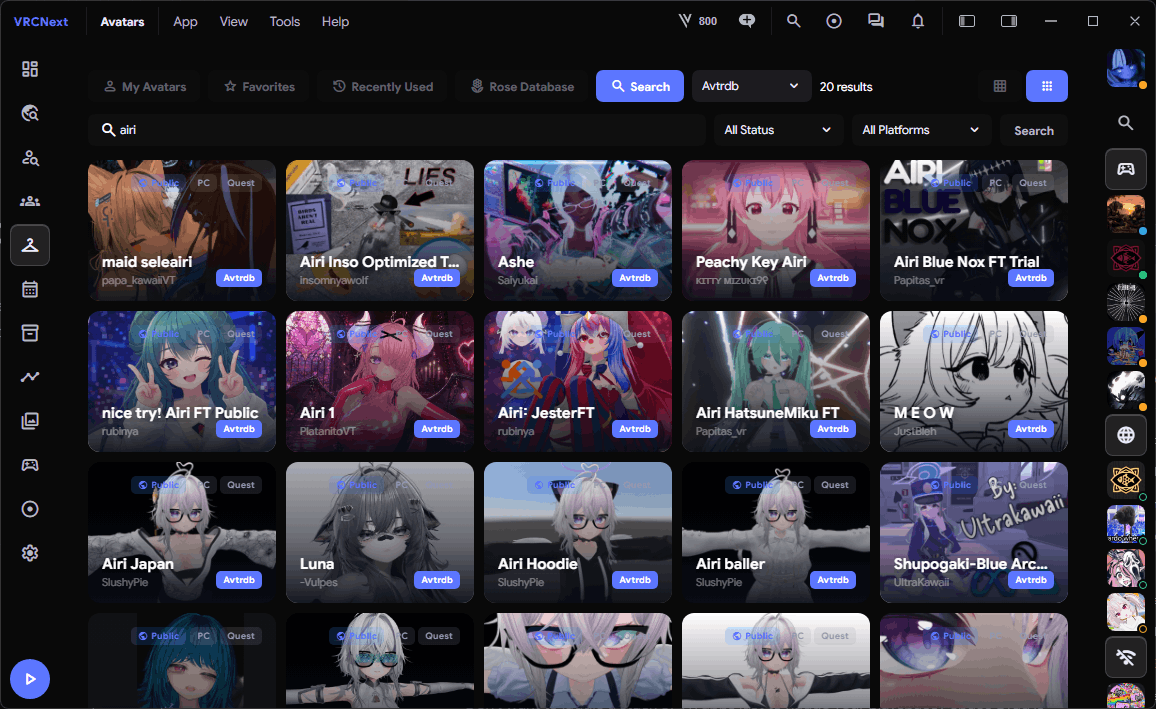
Task: Click the magnifier search icon in the title bar
Action: (x=793, y=21)
